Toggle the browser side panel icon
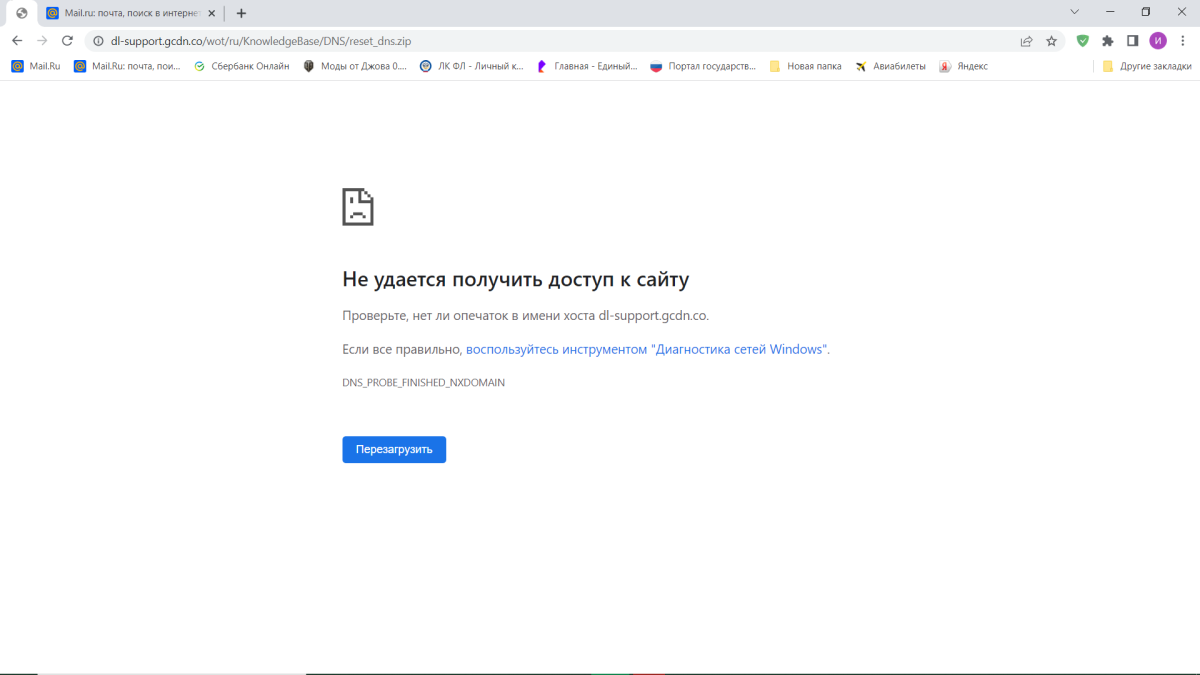This screenshot has height=675, width=1200. click(1133, 41)
